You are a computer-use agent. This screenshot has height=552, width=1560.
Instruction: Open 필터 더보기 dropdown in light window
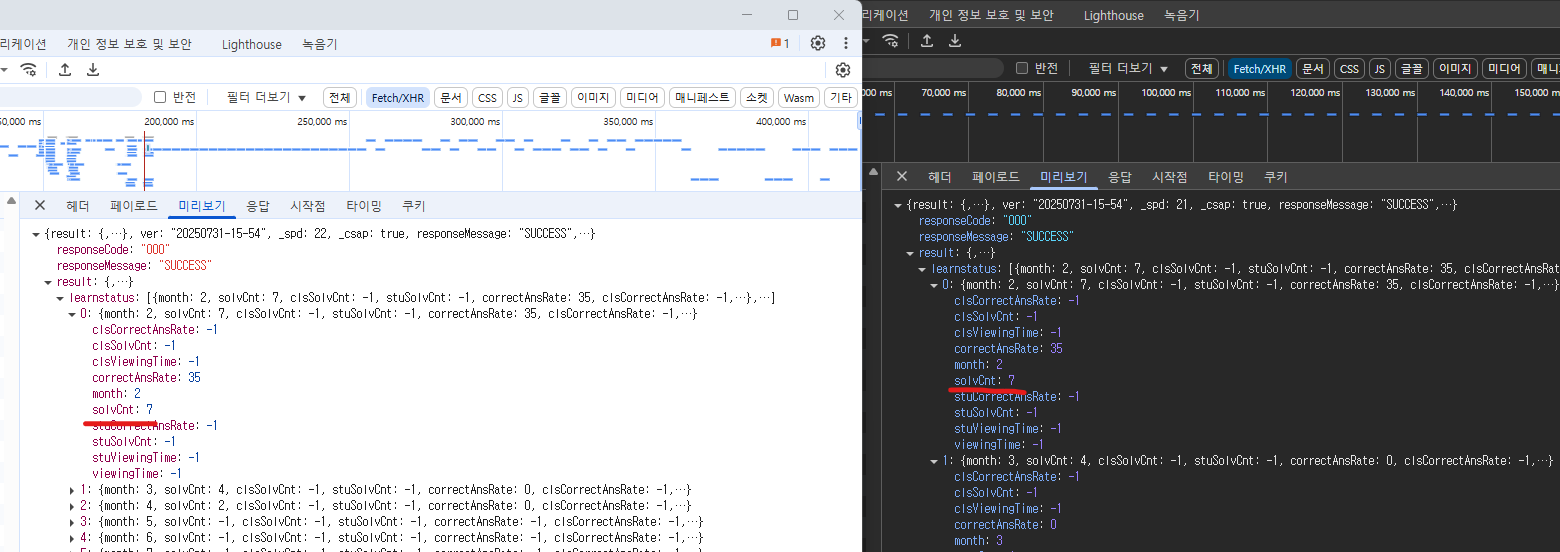click(x=266, y=97)
